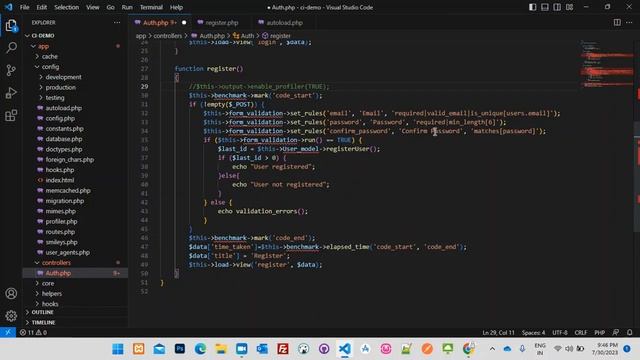
Task: Split the editor to the right
Action: (x=617, y=22)
